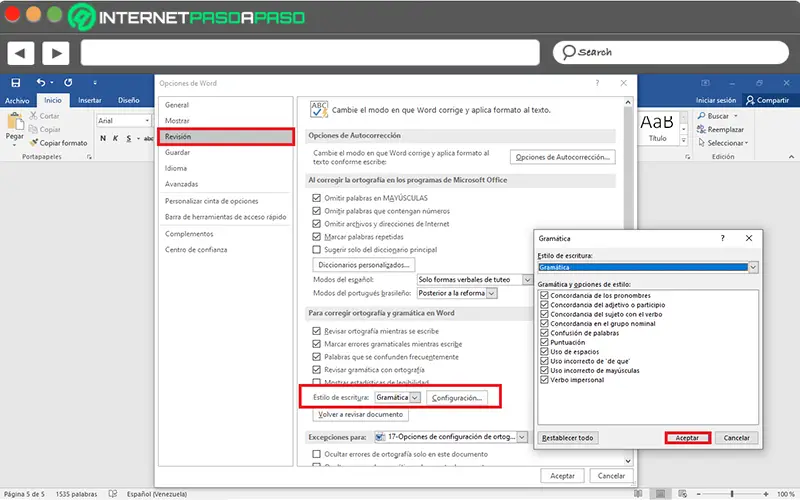Image resolution: width=800 pixels, height=500 pixels.
Task: Open Excepciones para document dropdown
Action: coord(522,437)
